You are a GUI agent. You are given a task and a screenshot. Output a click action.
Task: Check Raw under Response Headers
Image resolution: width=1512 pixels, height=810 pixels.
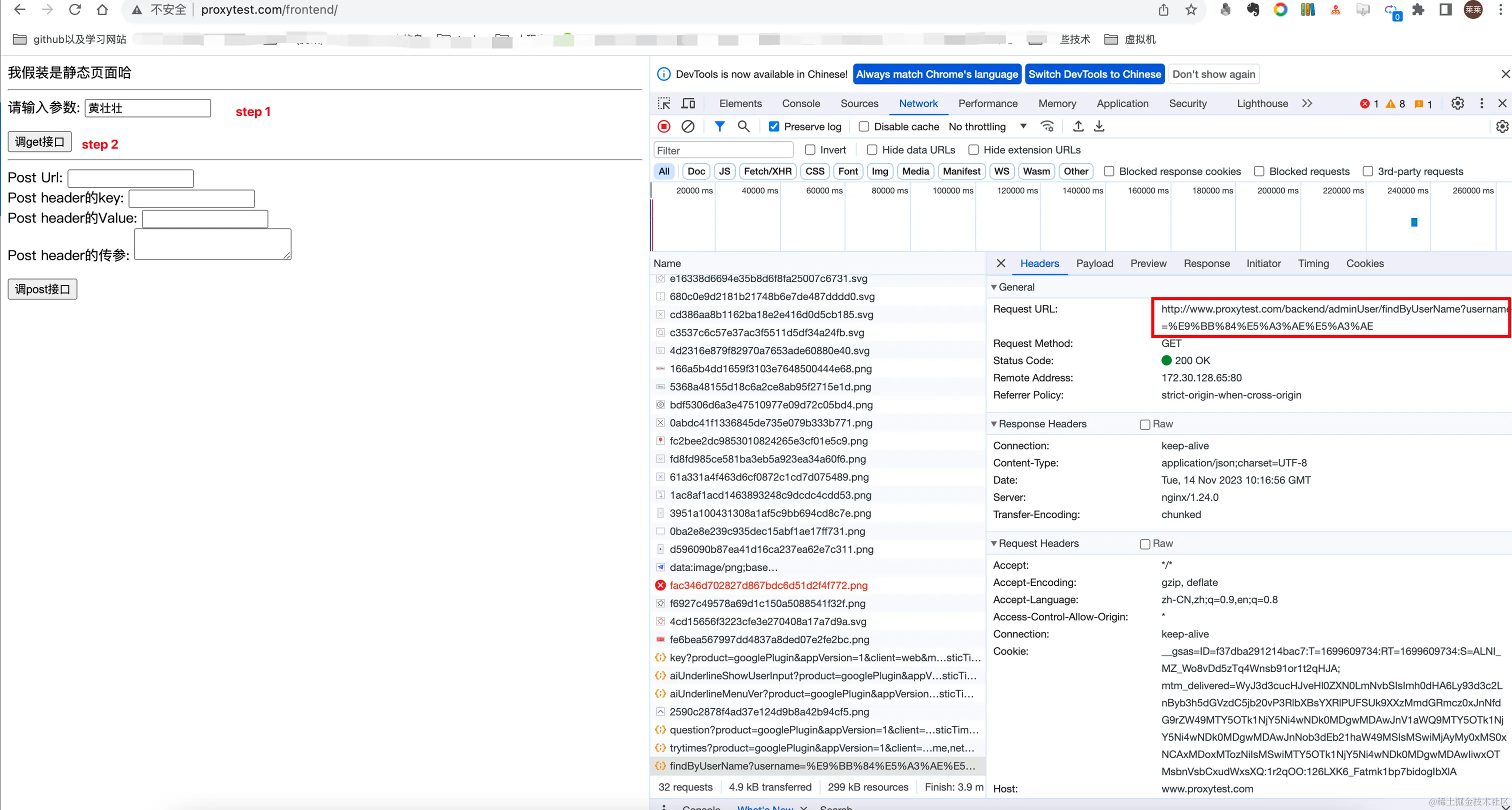[1144, 424]
